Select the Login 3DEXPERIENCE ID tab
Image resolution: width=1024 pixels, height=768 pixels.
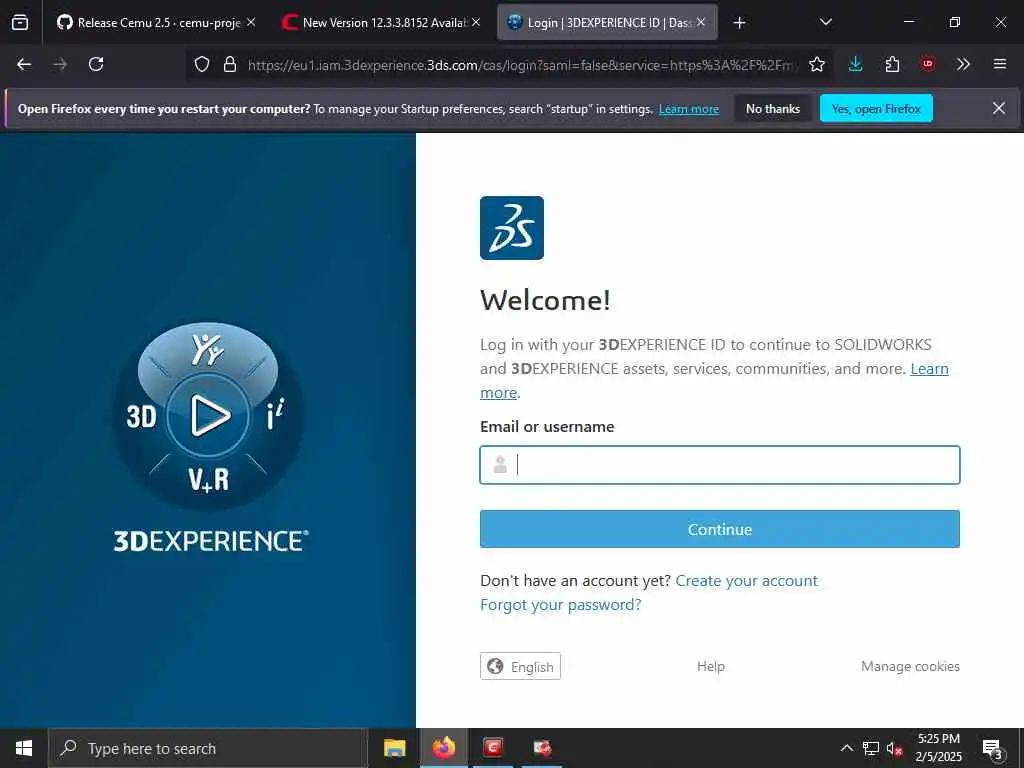(607, 22)
